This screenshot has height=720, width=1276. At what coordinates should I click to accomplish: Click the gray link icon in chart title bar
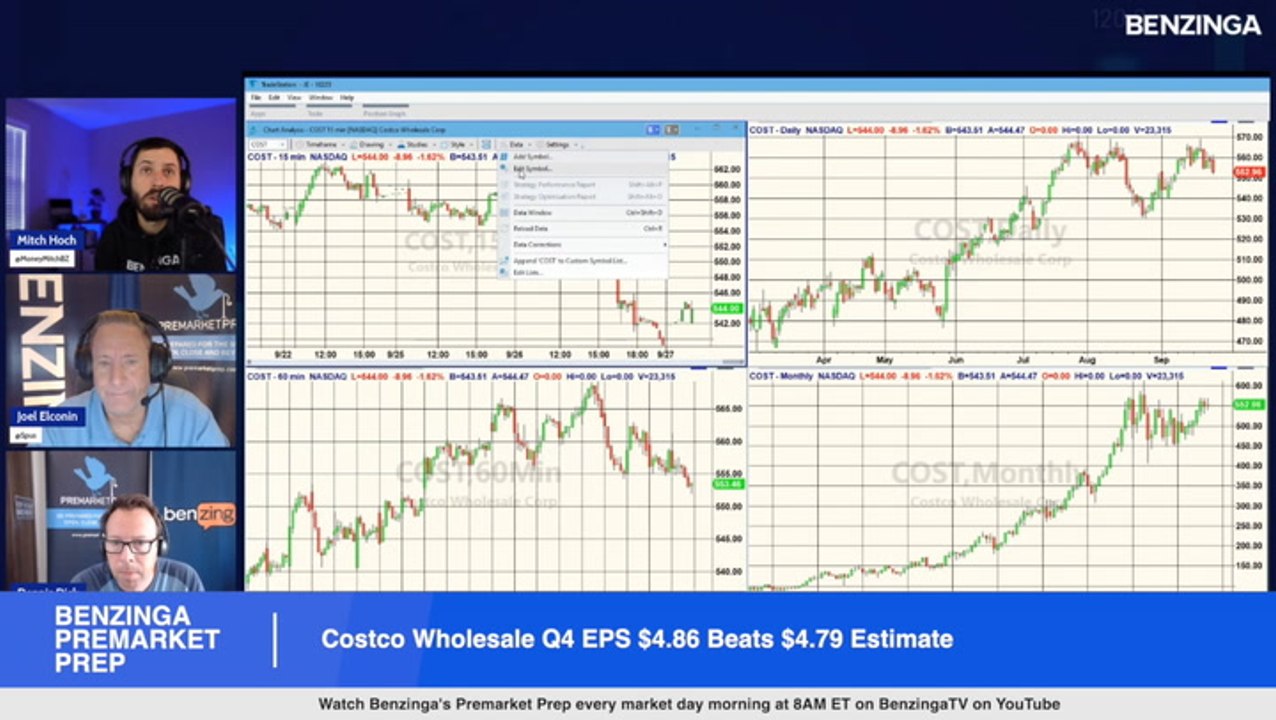[672, 130]
